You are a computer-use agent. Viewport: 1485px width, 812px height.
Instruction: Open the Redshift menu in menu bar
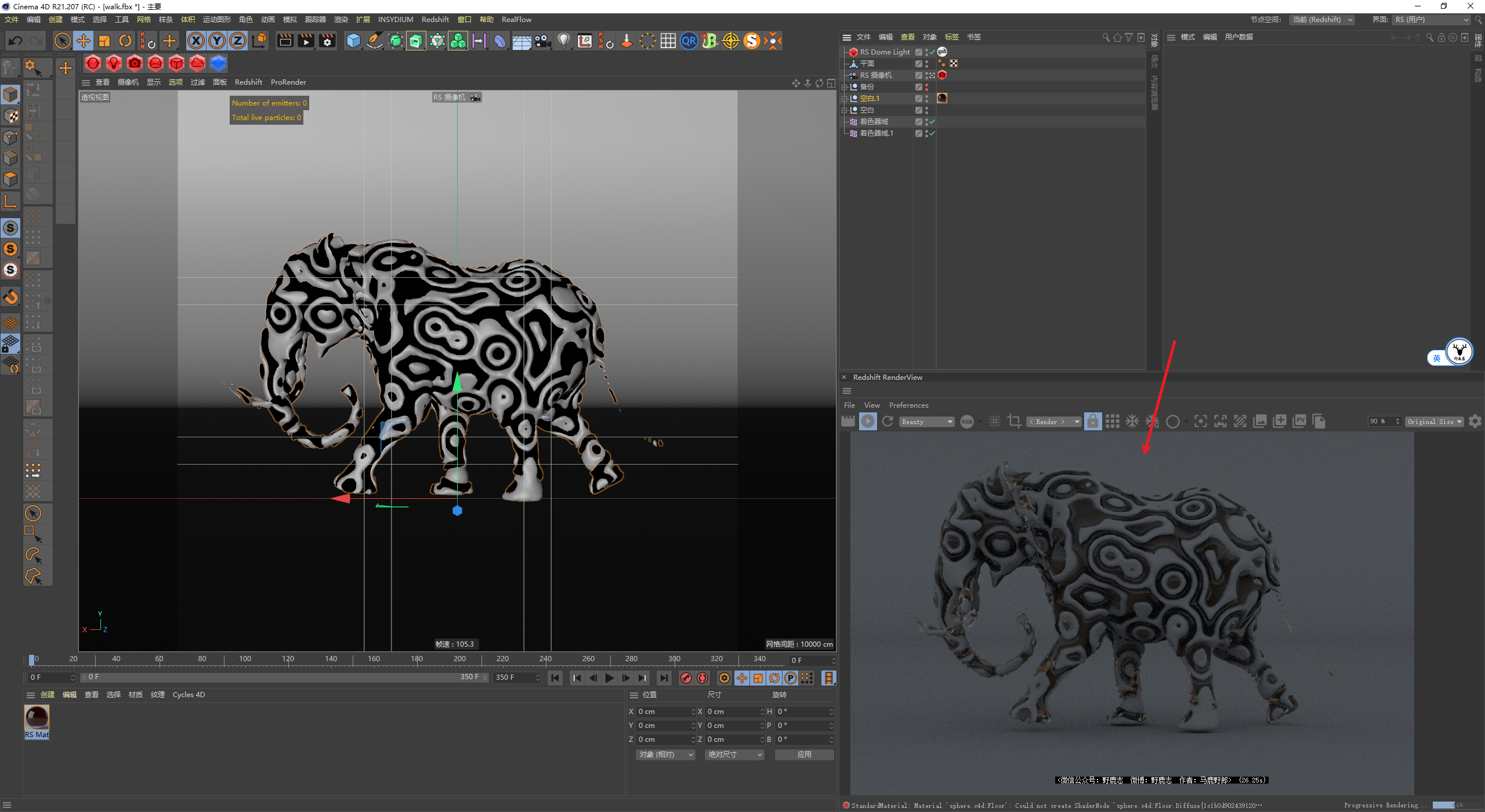click(x=435, y=20)
